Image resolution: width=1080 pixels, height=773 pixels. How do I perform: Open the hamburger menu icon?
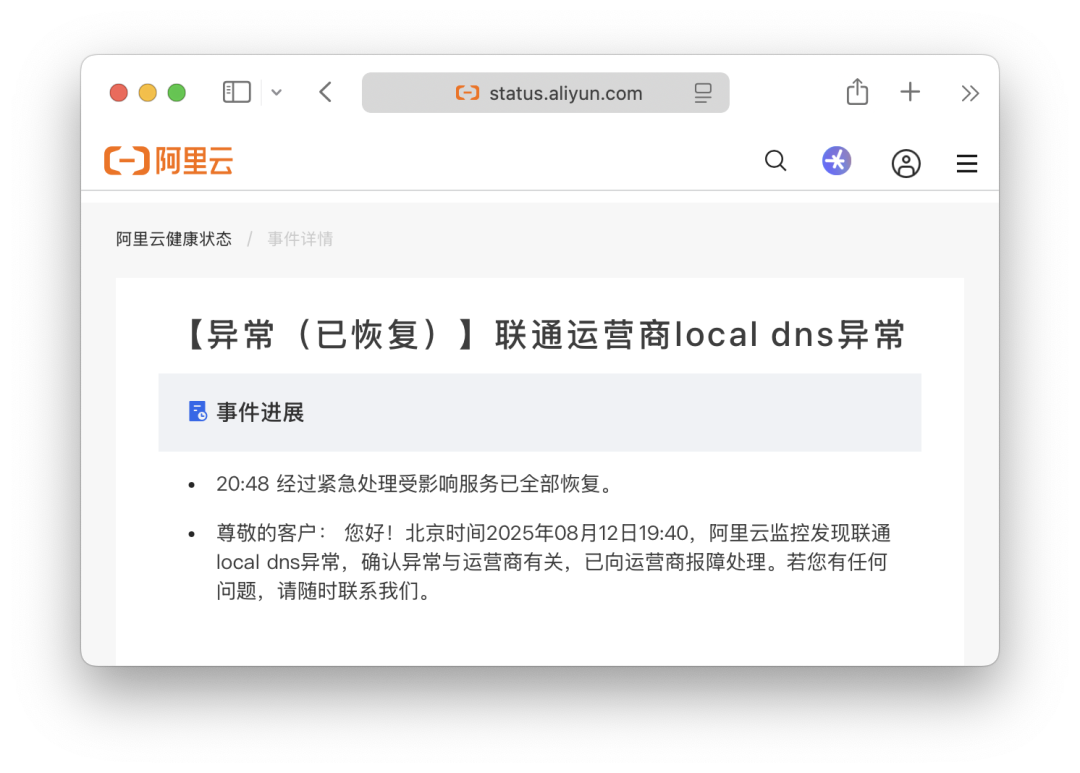click(x=967, y=163)
